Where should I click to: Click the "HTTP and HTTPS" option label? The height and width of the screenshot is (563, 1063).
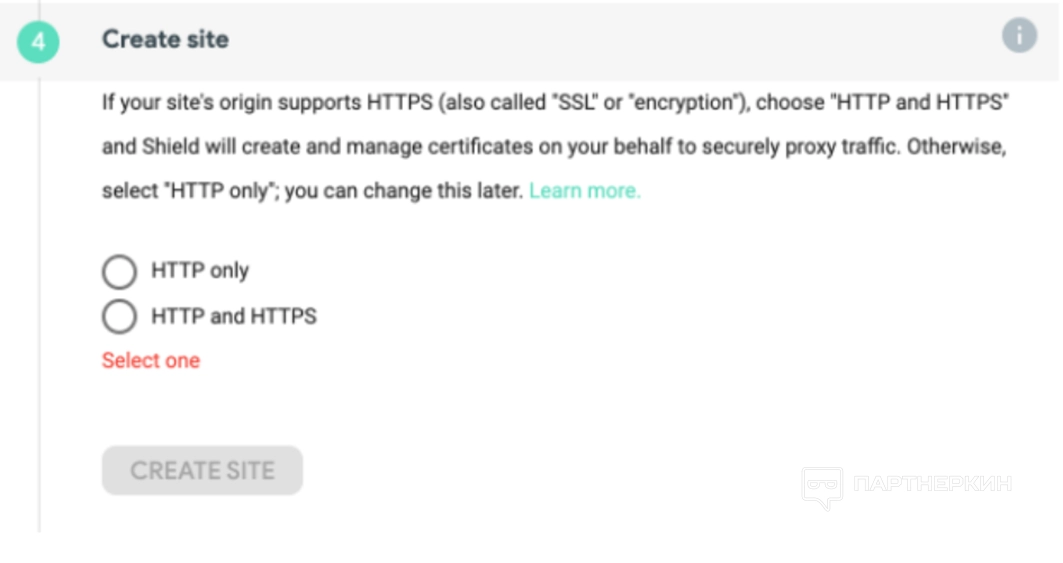coord(234,317)
